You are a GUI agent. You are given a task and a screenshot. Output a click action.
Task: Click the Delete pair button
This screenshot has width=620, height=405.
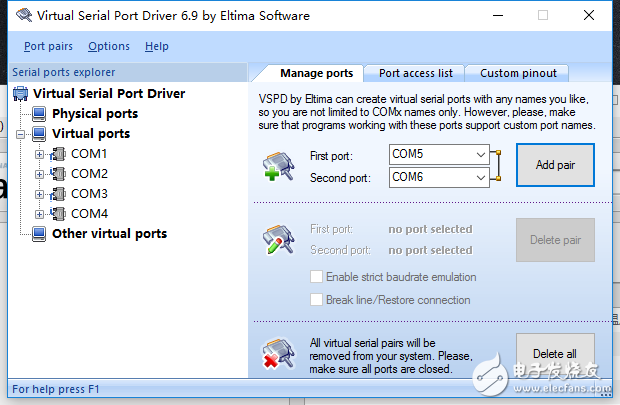tap(555, 240)
